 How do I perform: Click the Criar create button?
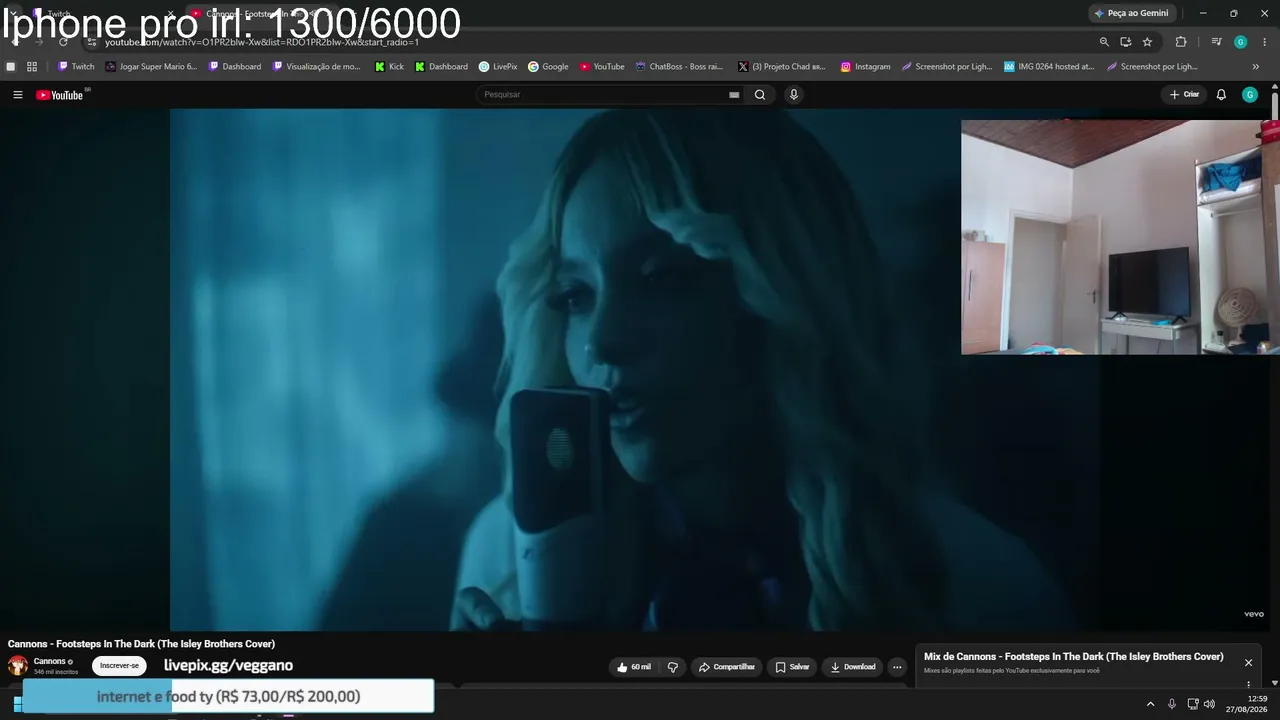1184,95
